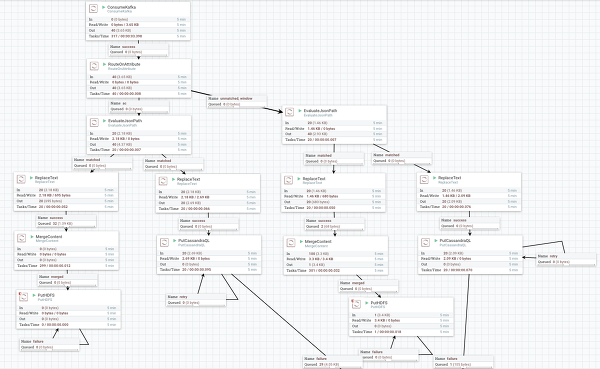Screen dimensions: 600x369
Task: Click green run arrow on MergeContent with In 0 (0 bytes)
Action: 32,237
